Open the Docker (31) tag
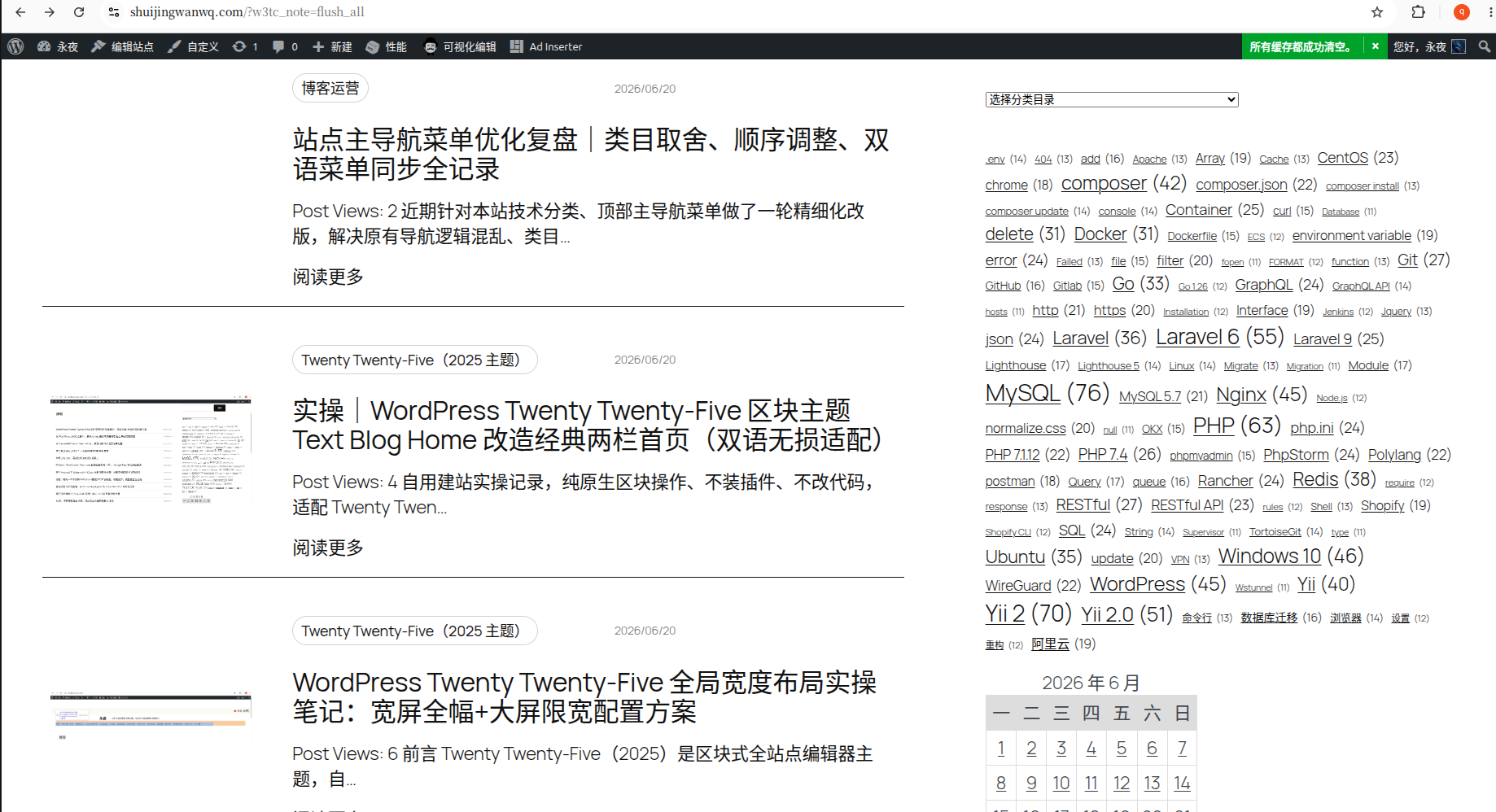This screenshot has width=1496, height=812. click(x=1100, y=234)
